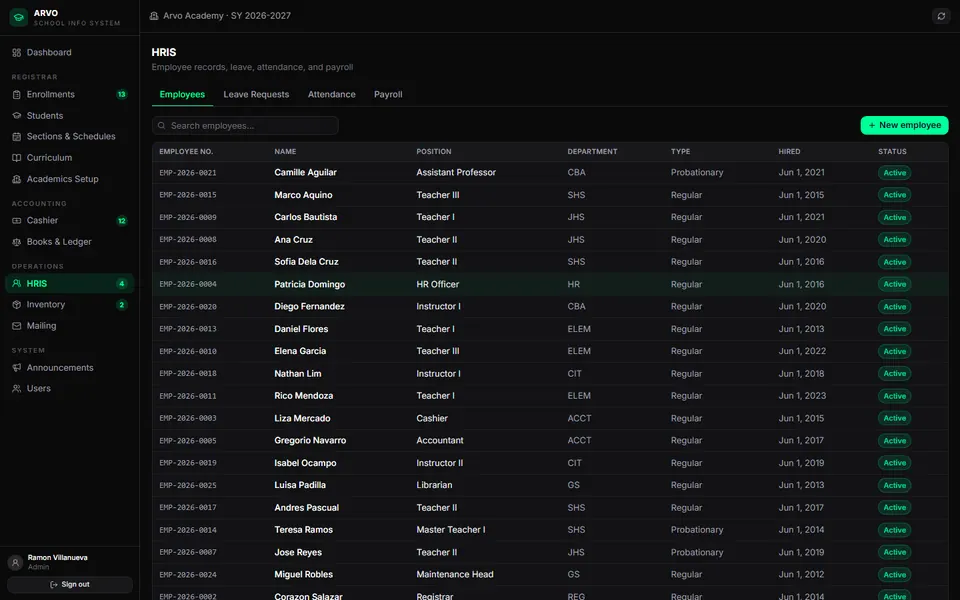Image resolution: width=960 pixels, height=600 pixels.
Task: Open Mailing envelope icon in sidebar
Action: (x=17, y=326)
